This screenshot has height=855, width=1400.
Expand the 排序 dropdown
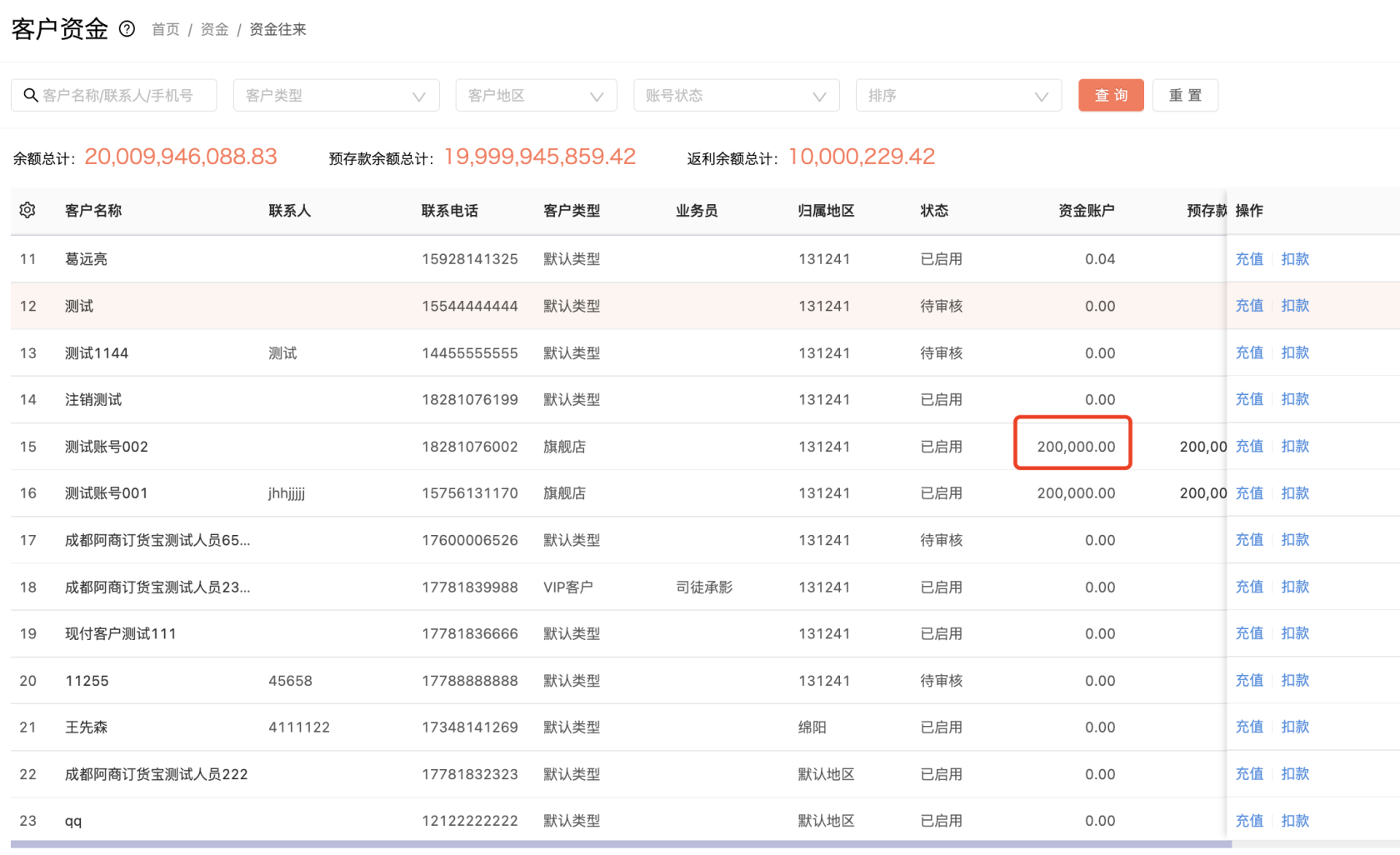pos(958,95)
